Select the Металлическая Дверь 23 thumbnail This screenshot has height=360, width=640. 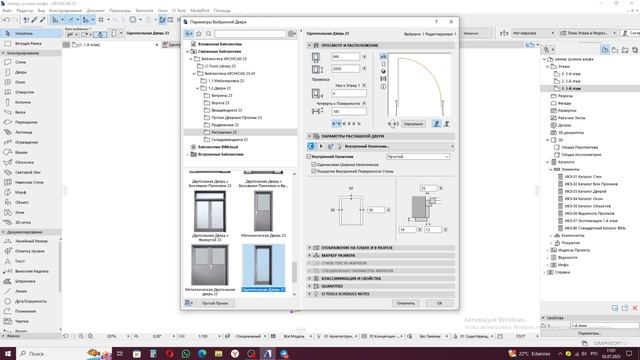(263, 214)
